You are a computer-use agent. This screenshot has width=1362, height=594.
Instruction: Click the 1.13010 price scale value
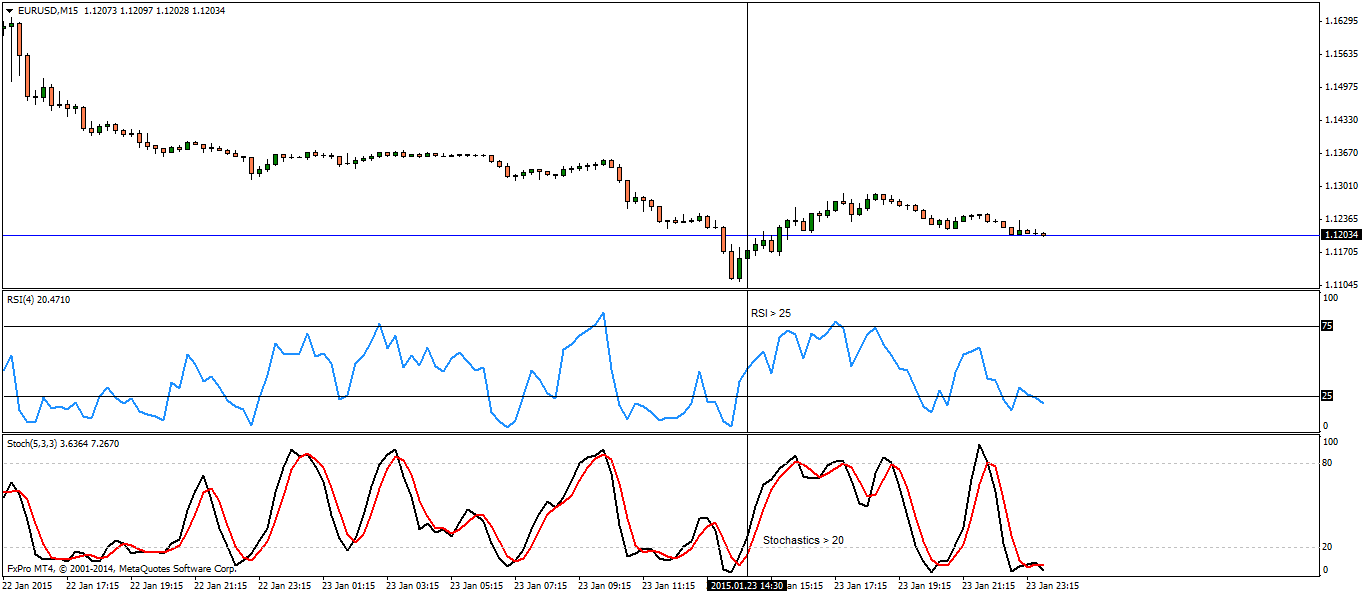point(1339,185)
